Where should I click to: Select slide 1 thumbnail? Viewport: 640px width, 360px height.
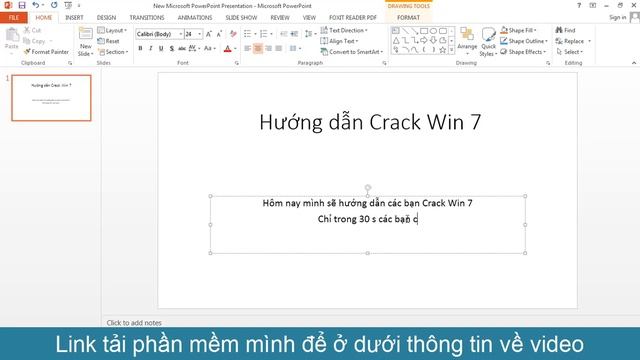click(51, 98)
